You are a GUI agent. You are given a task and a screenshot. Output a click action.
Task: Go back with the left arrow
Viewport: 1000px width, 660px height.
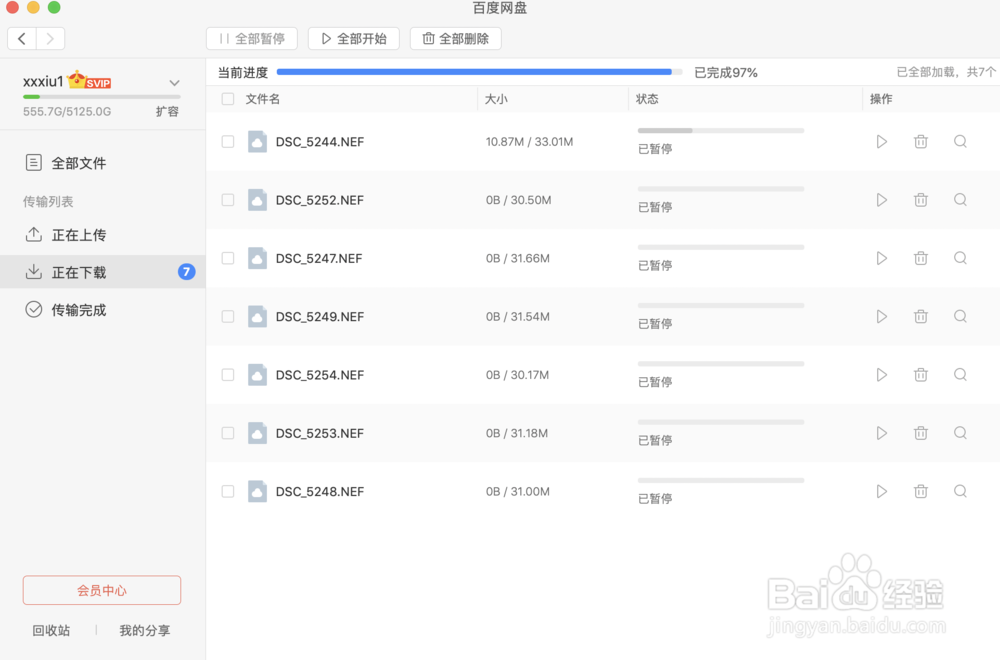[22, 39]
